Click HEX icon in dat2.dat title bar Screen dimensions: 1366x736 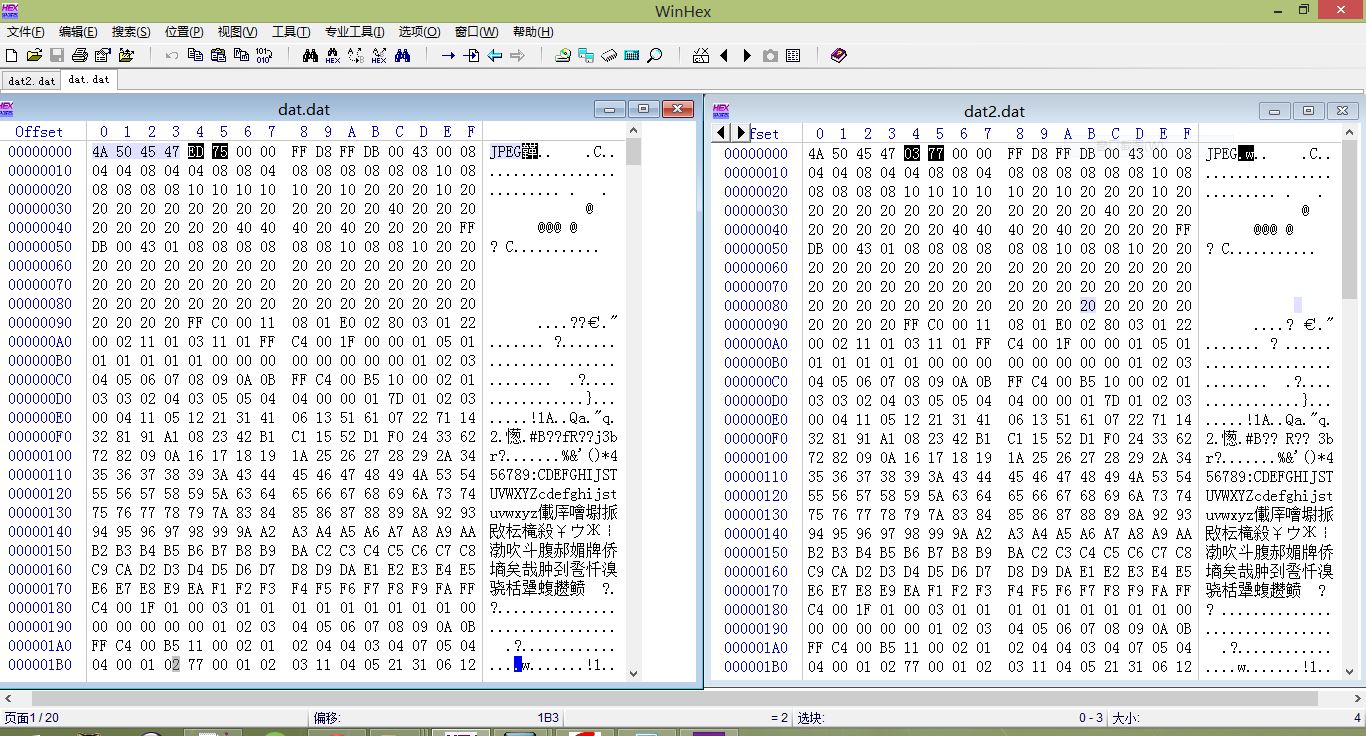[720, 110]
